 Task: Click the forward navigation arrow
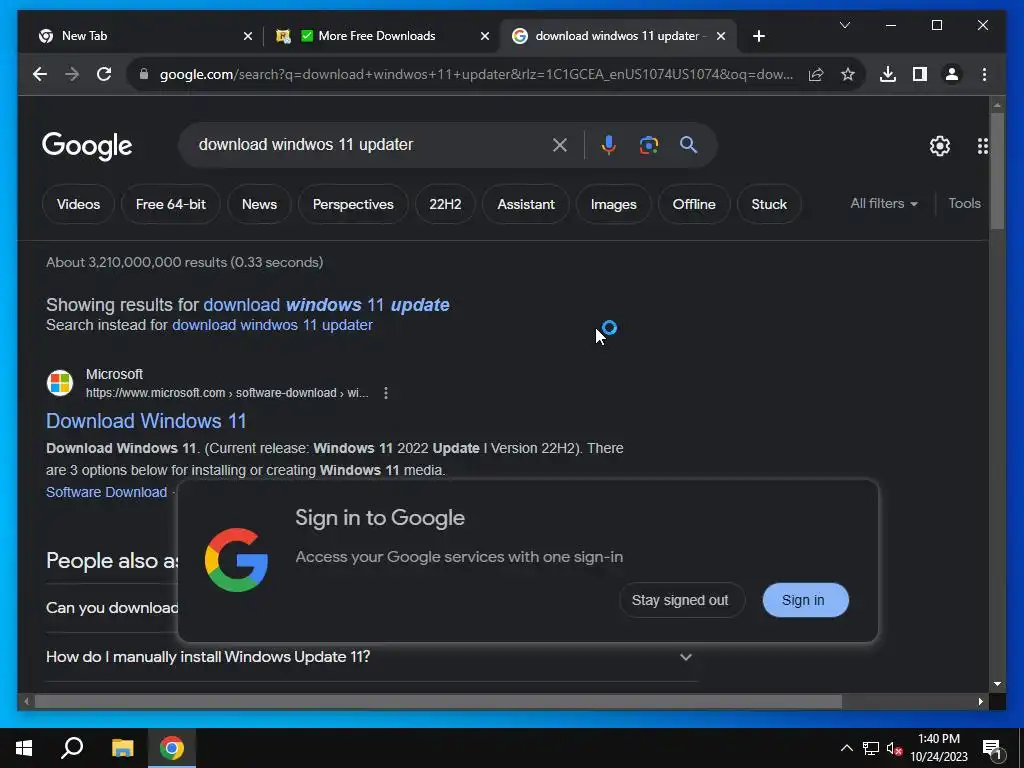coord(72,74)
